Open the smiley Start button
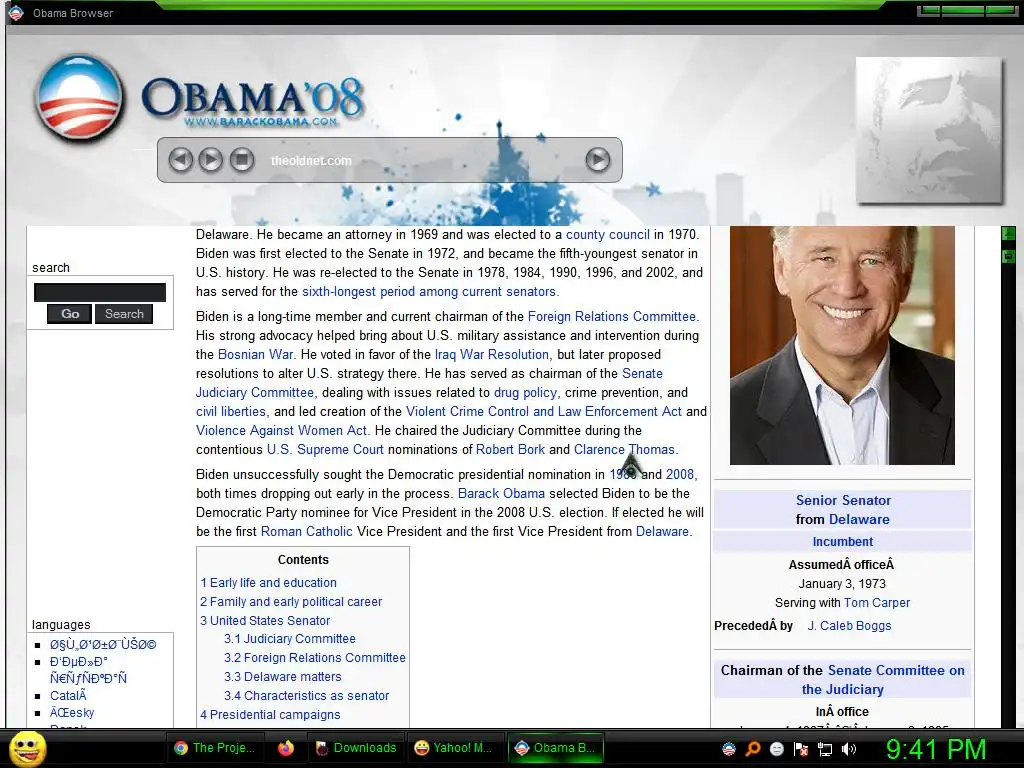Viewport: 1024px width, 768px height. 27,748
